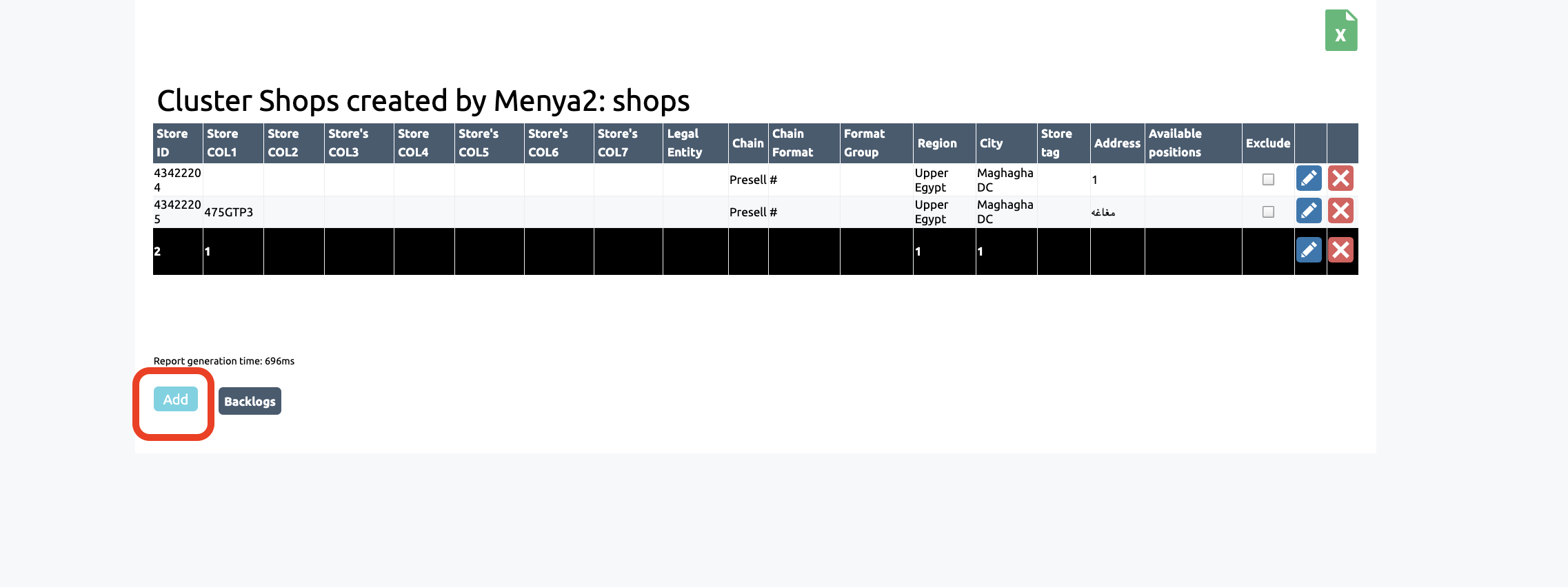Open the Backlogs button

250,401
